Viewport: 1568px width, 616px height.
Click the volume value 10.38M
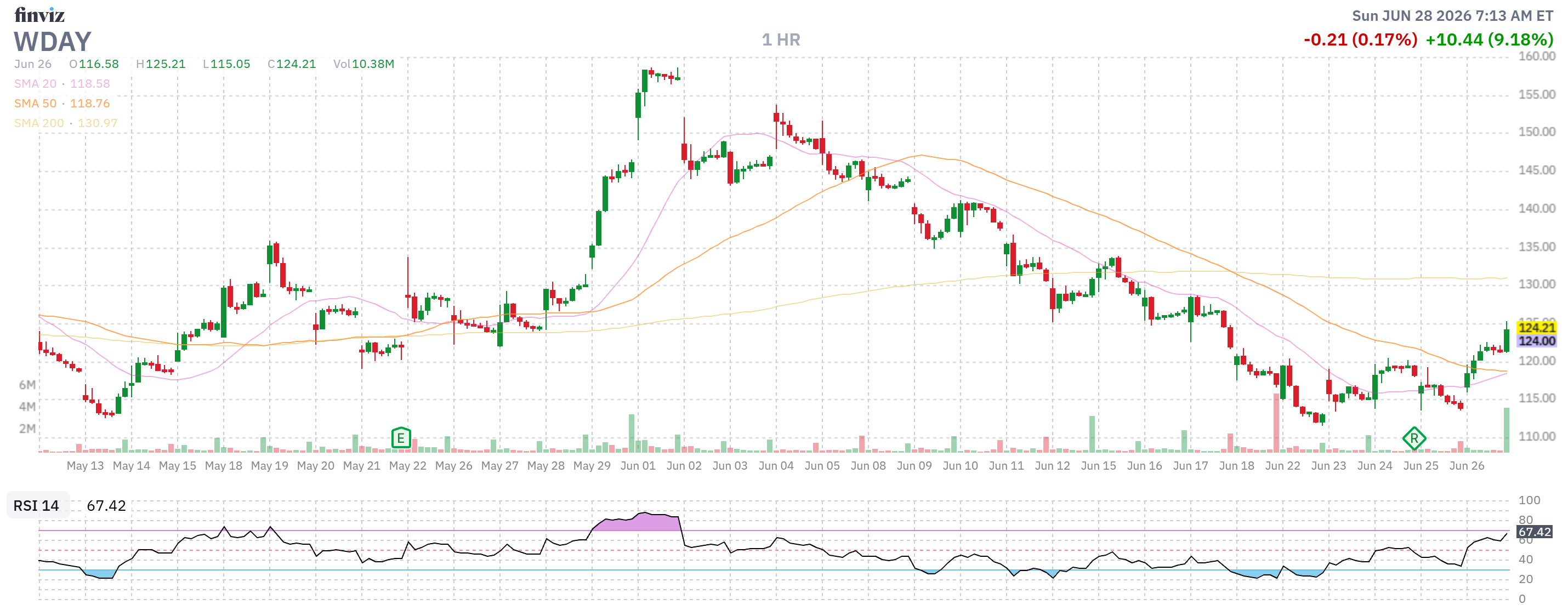point(373,64)
